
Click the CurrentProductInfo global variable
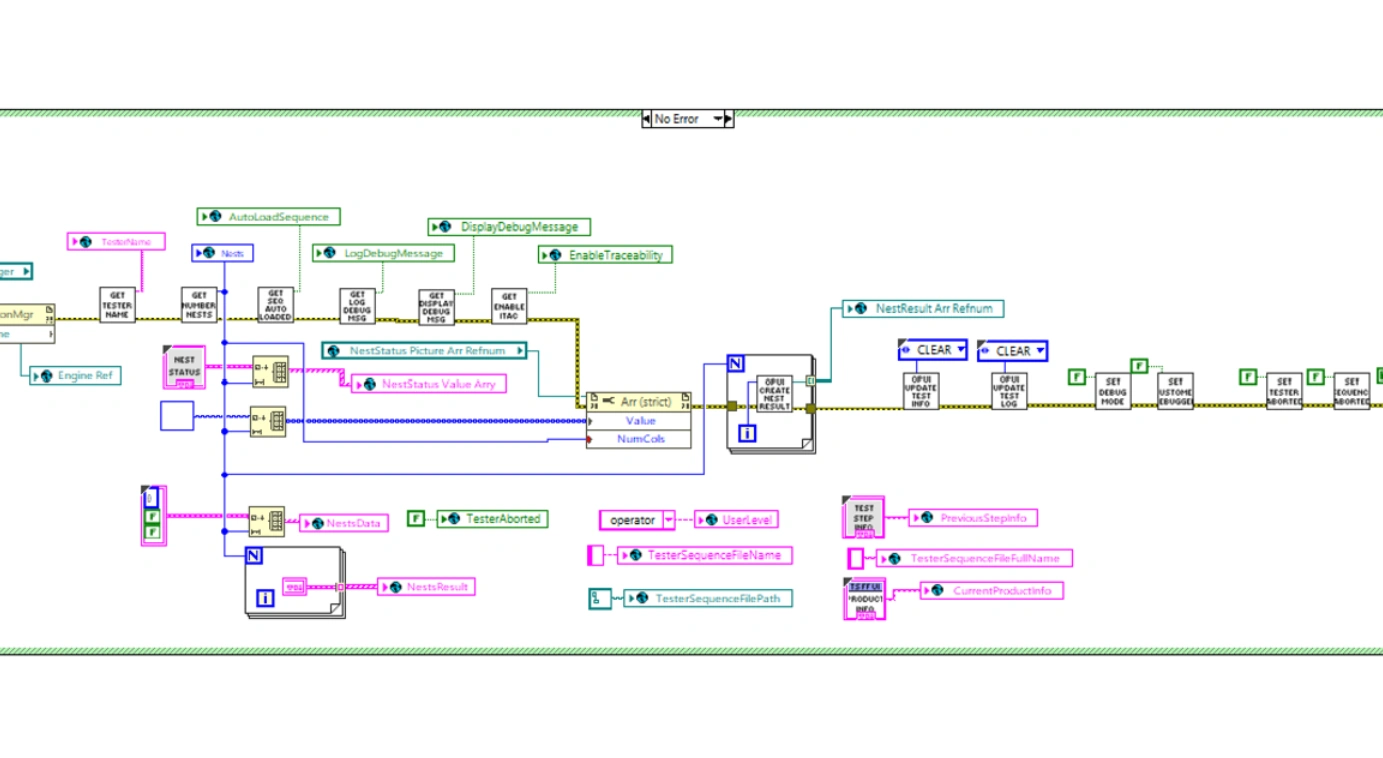(992, 591)
